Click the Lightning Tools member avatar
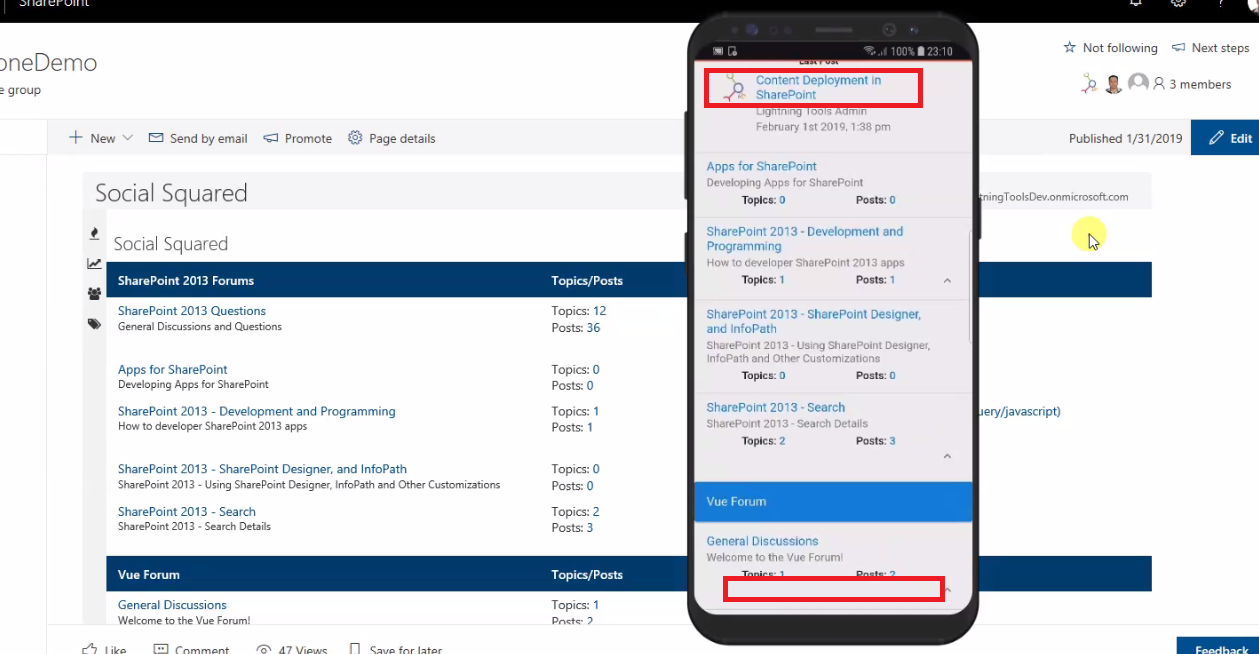Image resolution: width=1259 pixels, height=654 pixels. [x=1089, y=84]
